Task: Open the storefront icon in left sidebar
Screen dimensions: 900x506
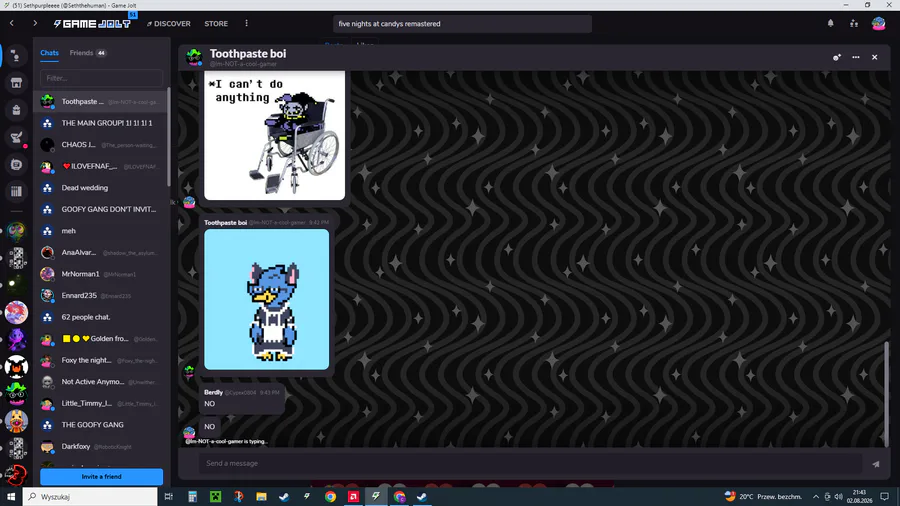Action: 16,83
